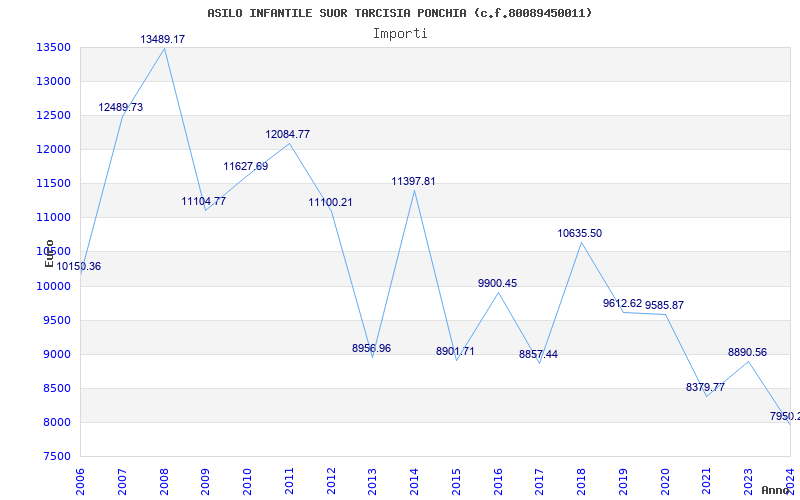Select year 2019 on X-axis
This screenshot has height=500, width=800.
pyautogui.click(x=623, y=481)
